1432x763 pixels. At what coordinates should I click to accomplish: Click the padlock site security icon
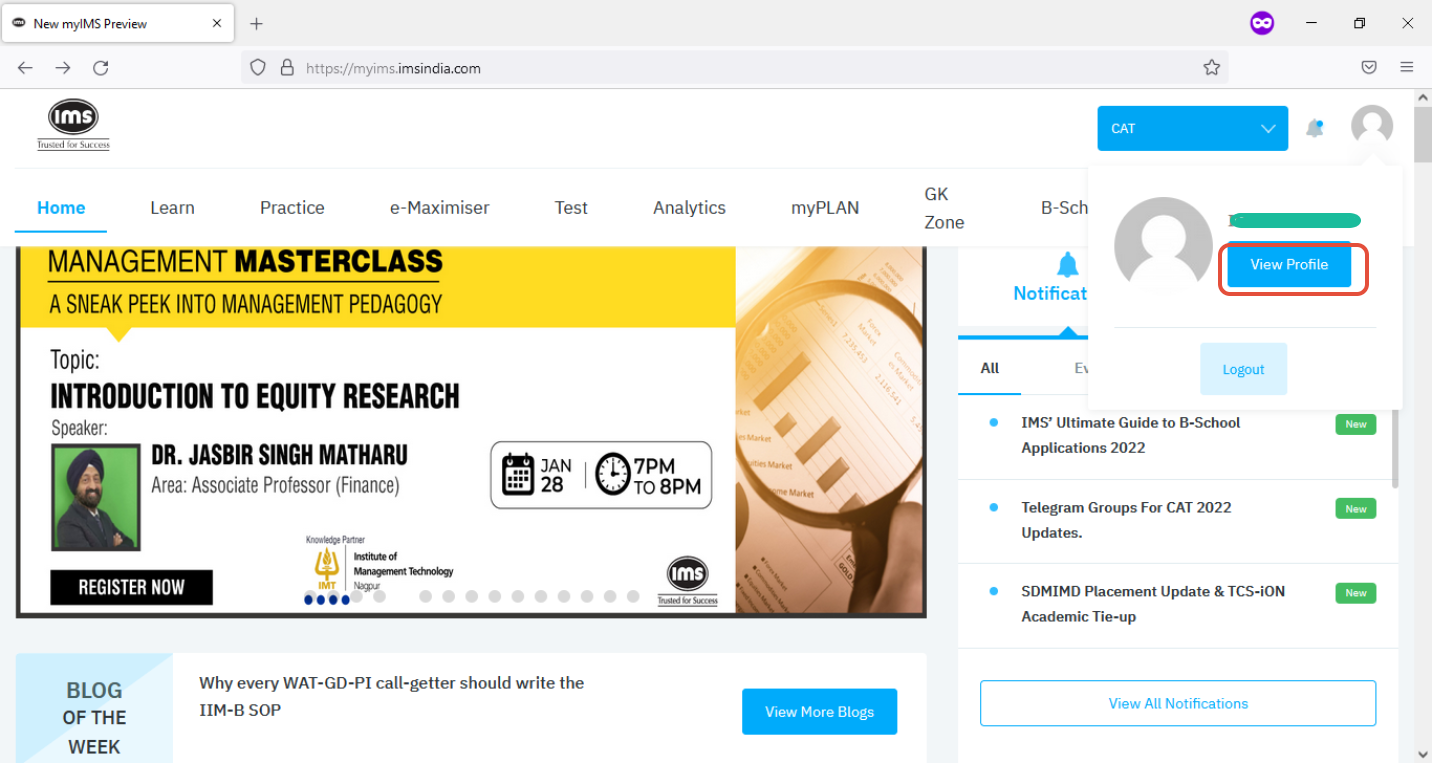287,68
